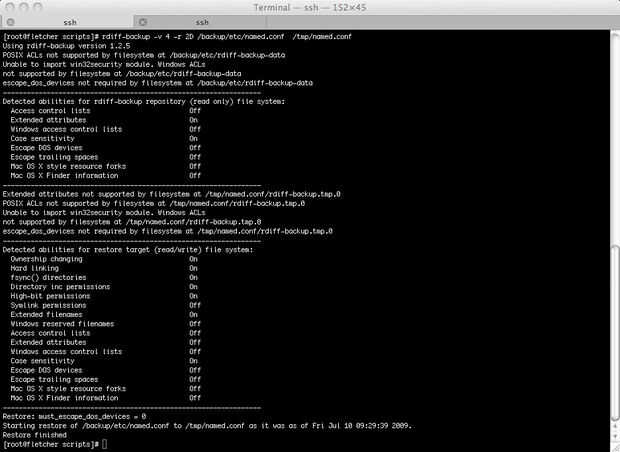Click the cursor at the last shell prompt

coord(104,444)
